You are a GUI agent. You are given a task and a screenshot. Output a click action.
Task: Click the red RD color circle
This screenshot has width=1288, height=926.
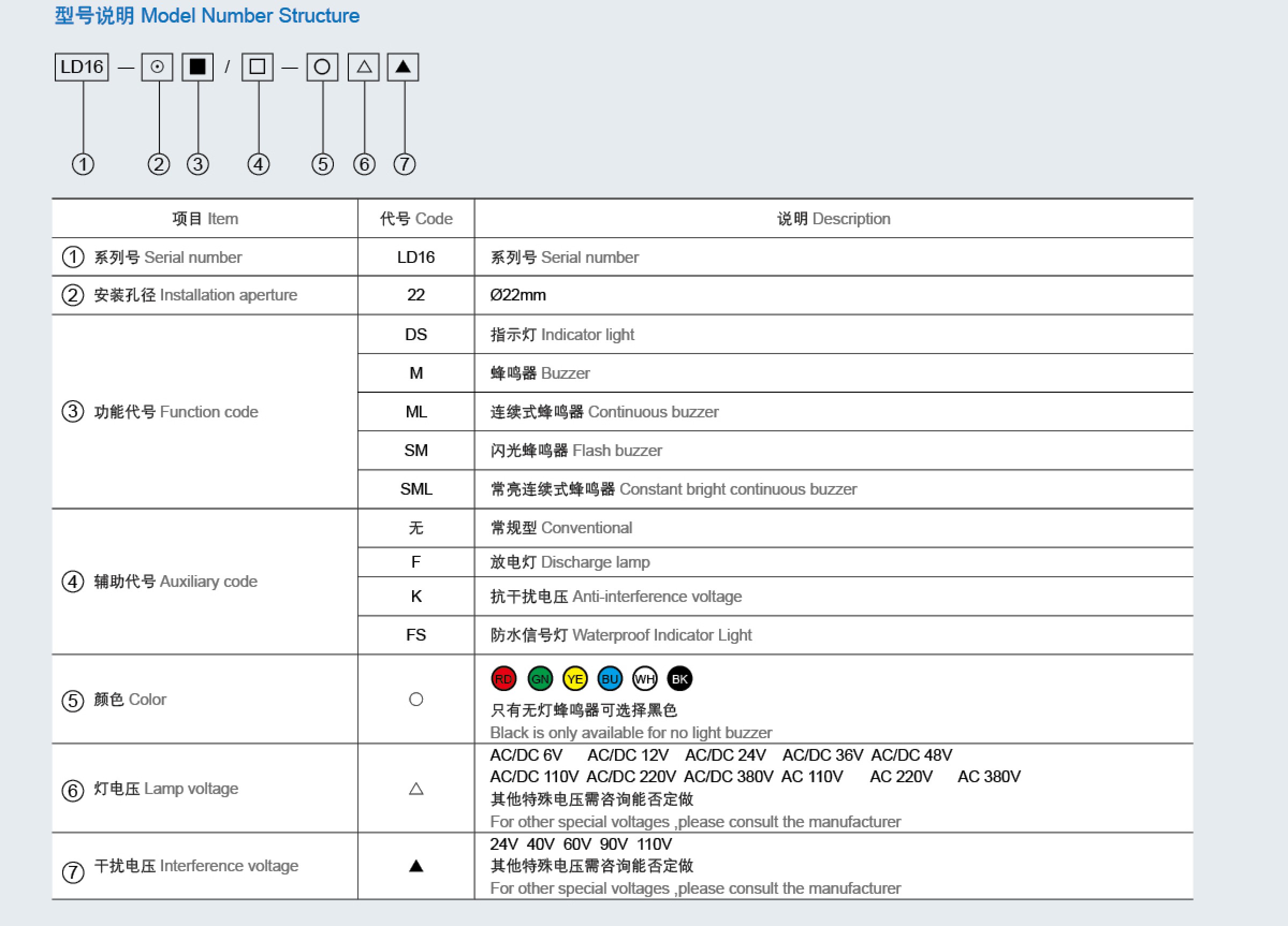click(503, 679)
